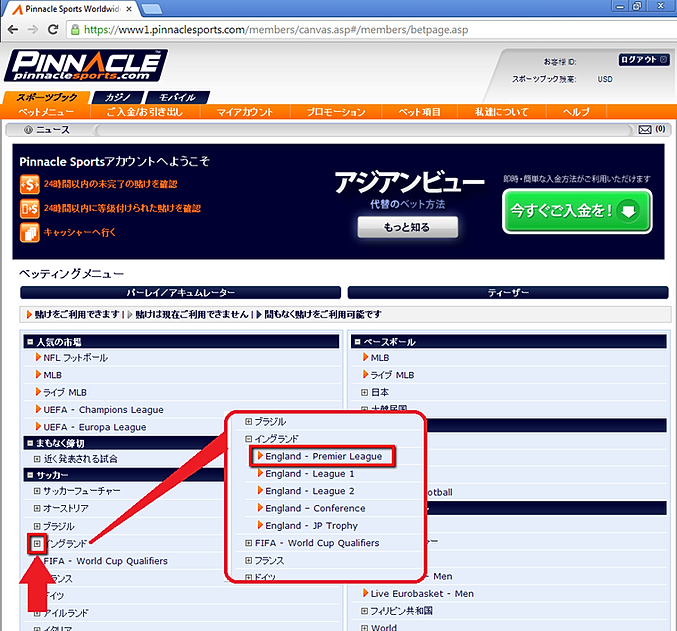Select MLB under ベースボール
677x631 pixels.
tap(380, 358)
